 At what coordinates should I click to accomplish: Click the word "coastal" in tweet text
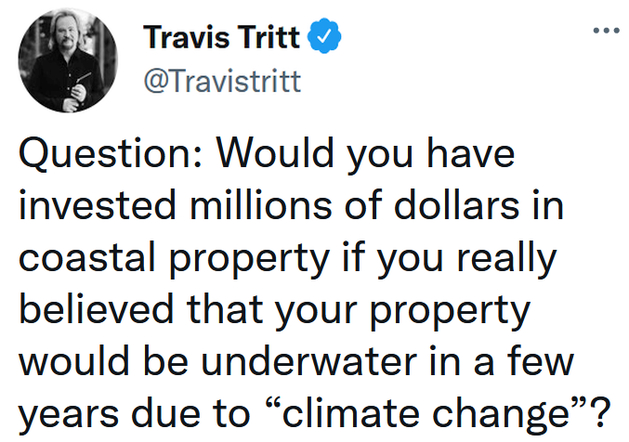click(x=87, y=259)
